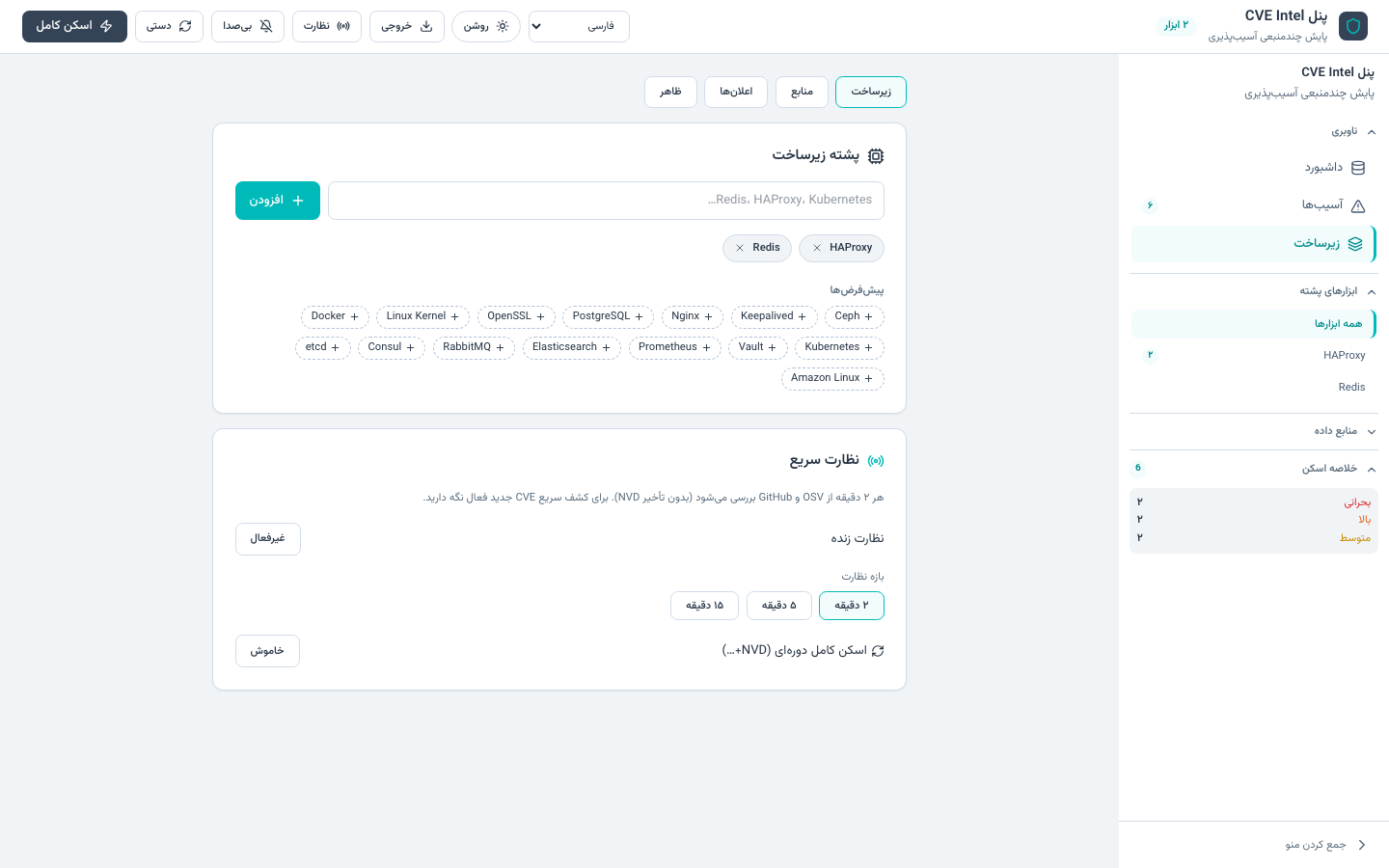Select the ۵ دقیقه interval option
The image size is (1389, 868).
pyautogui.click(x=779, y=606)
